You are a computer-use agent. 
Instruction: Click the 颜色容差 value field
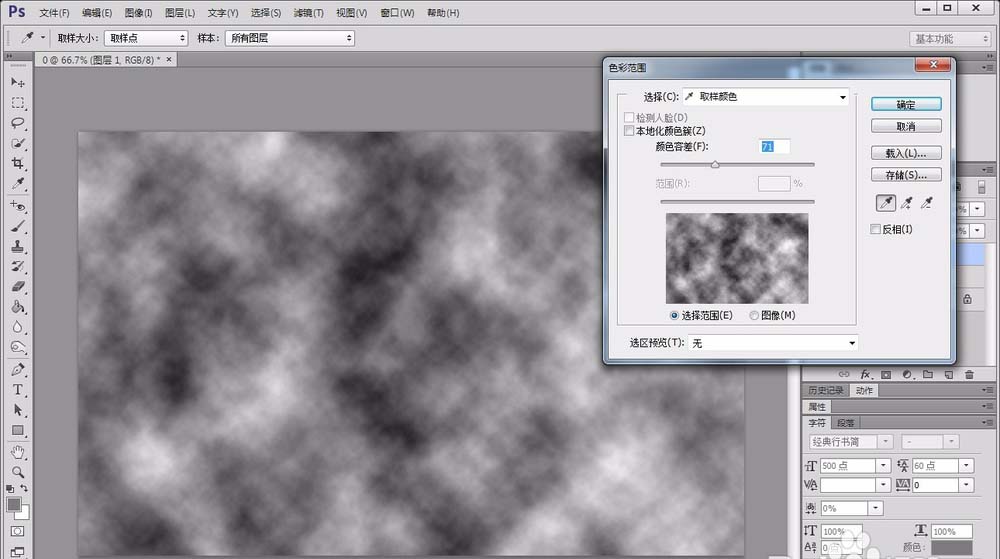[774, 147]
